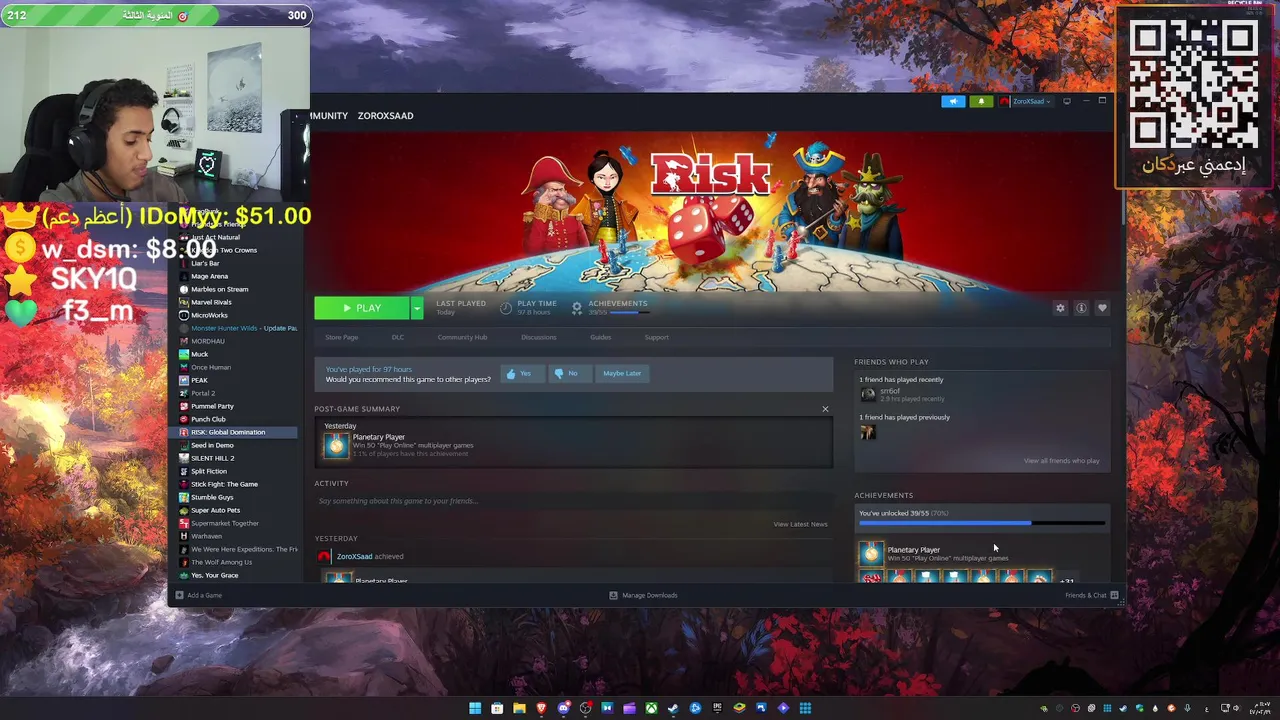This screenshot has width=1280, height=720.
Task: Select Portal 2 in the library list
Action: [x=203, y=393]
